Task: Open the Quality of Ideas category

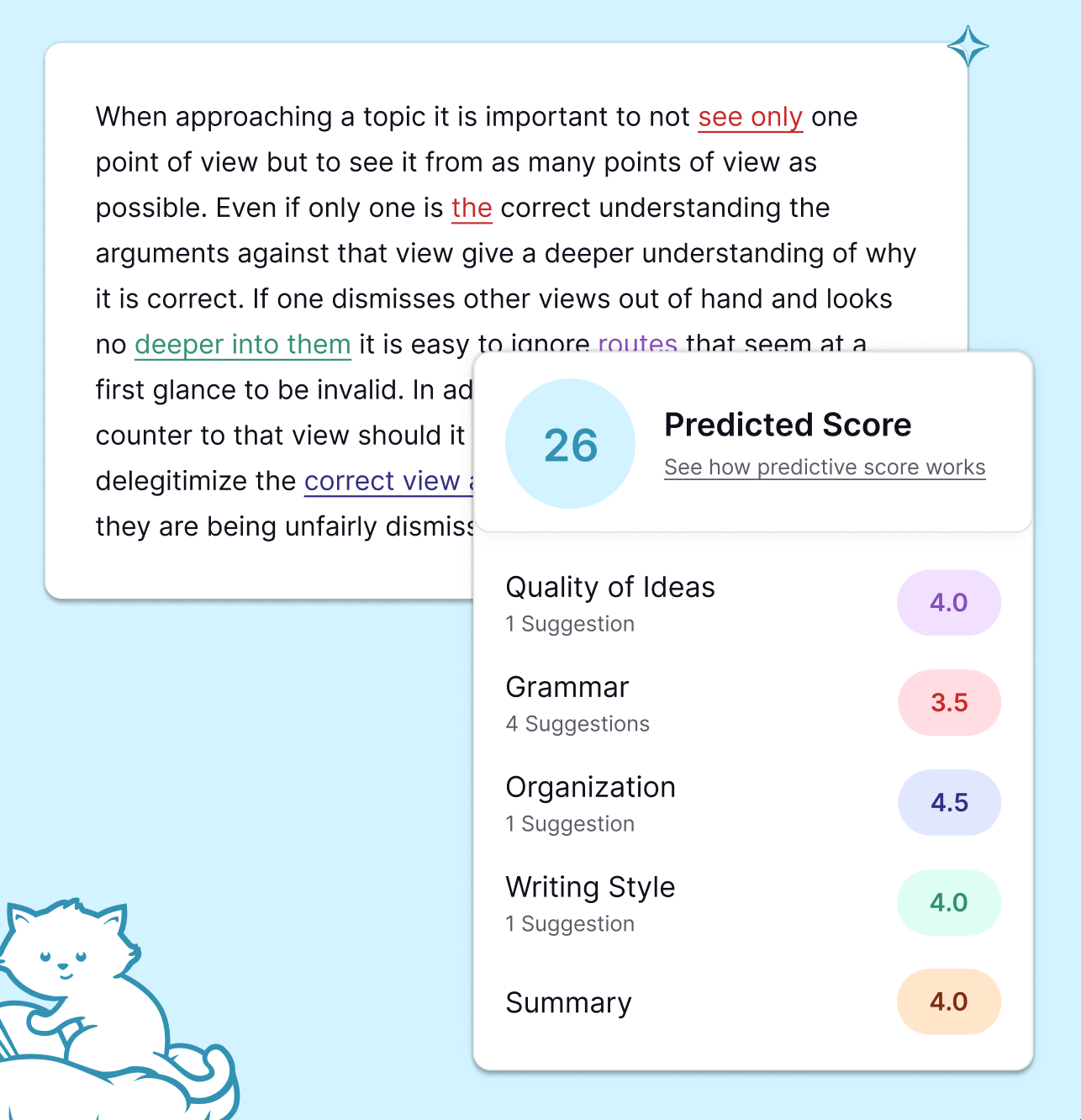Action: click(x=610, y=588)
